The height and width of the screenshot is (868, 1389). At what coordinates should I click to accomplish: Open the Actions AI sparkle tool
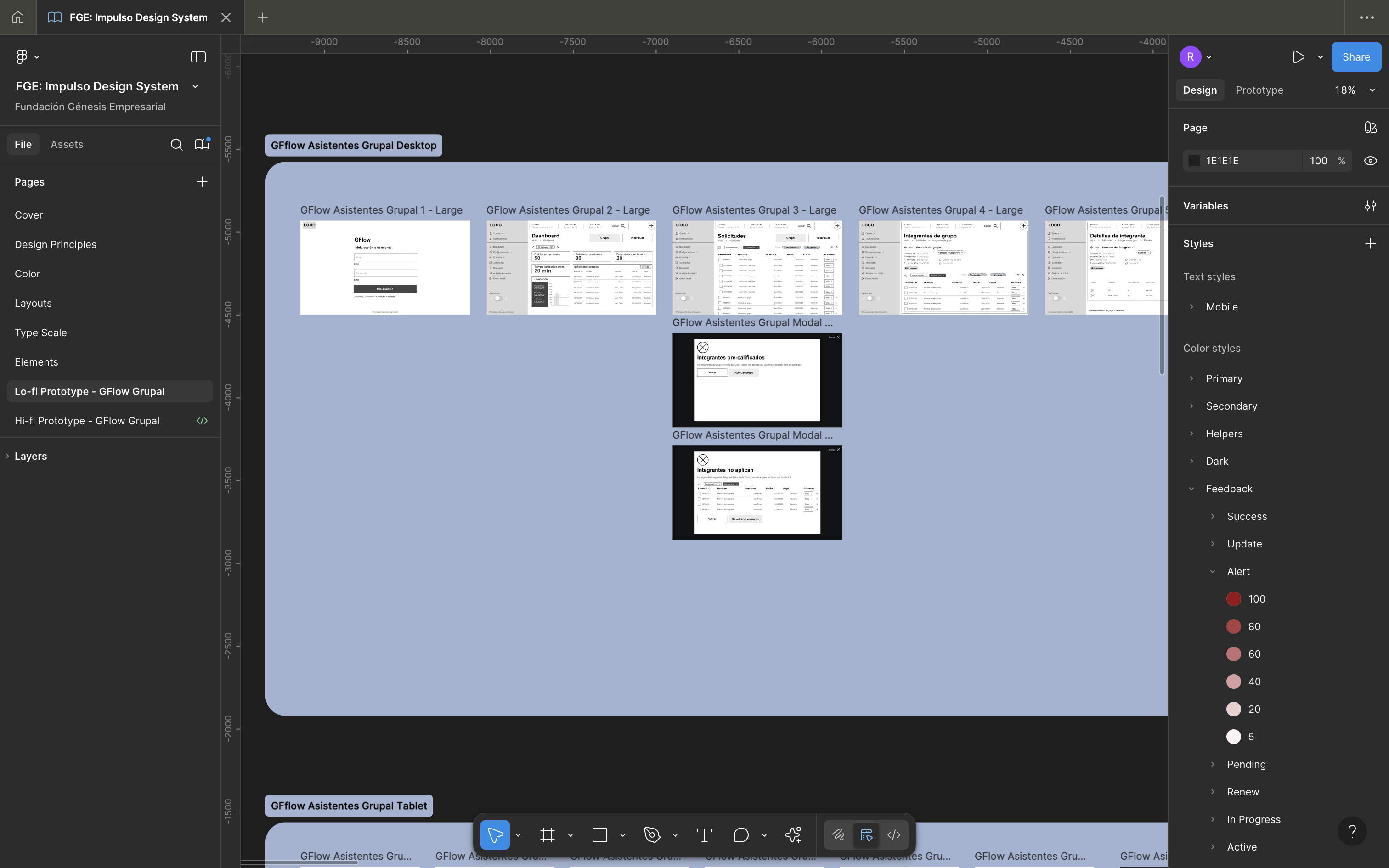(x=793, y=835)
